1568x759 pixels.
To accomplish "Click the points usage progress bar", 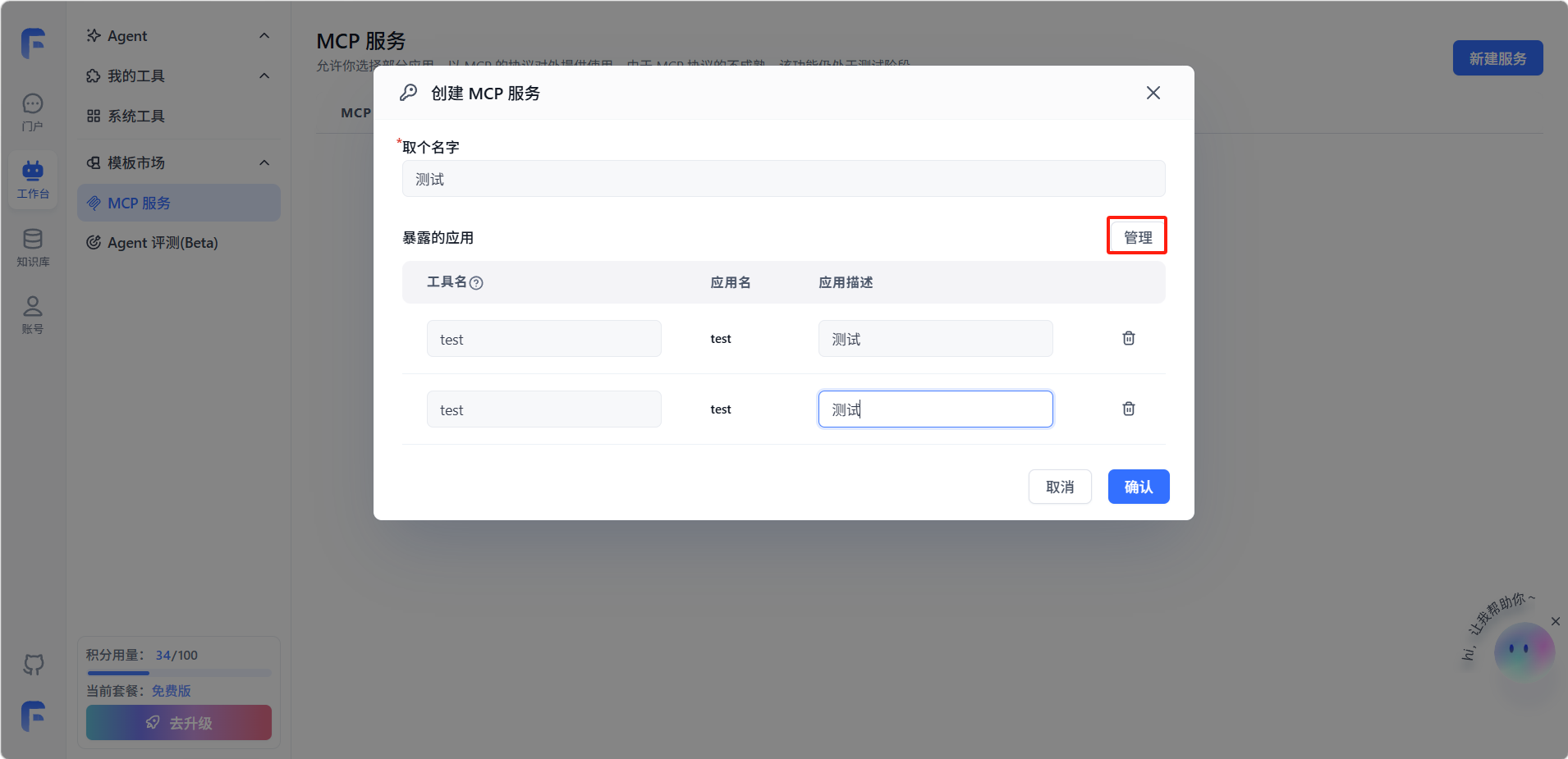I will (x=179, y=673).
